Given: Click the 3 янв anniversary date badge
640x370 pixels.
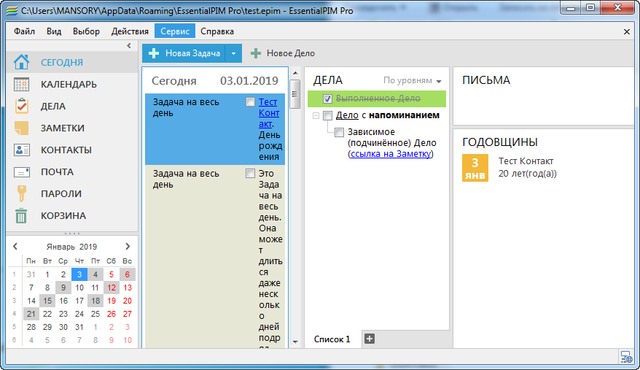Looking at the screenshot, I should (x=475, y=168).
